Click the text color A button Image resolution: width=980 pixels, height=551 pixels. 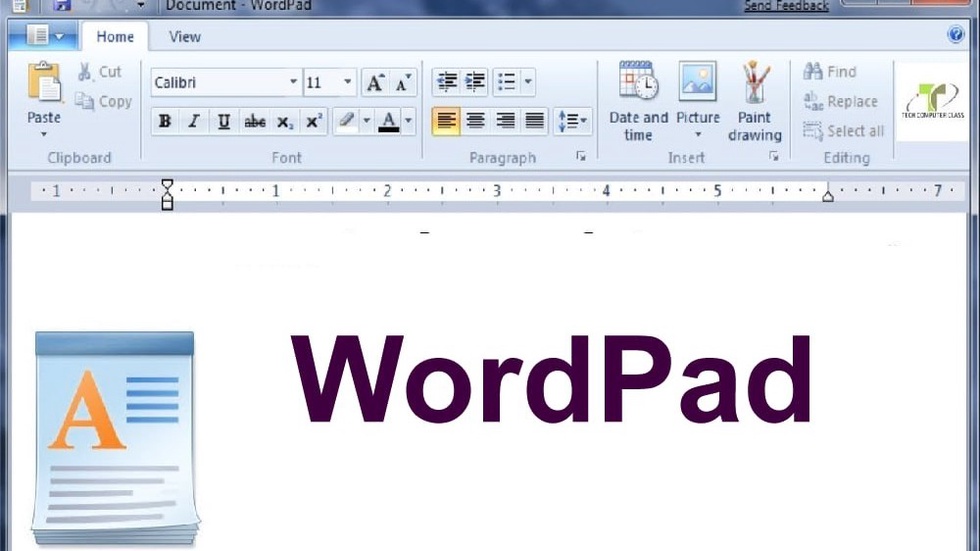click(388, 122)
